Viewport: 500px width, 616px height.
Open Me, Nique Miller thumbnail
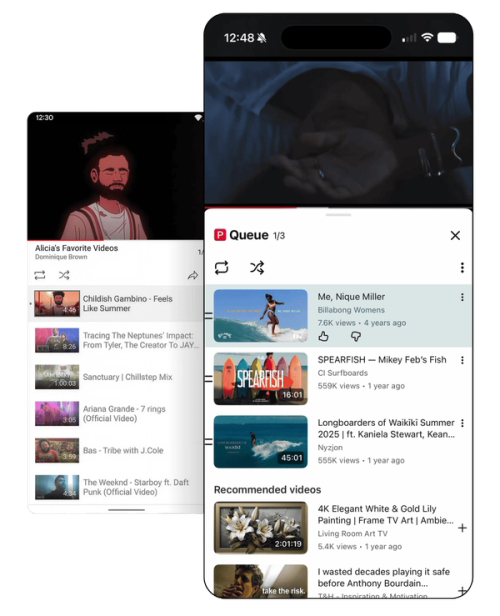point(260,315)
